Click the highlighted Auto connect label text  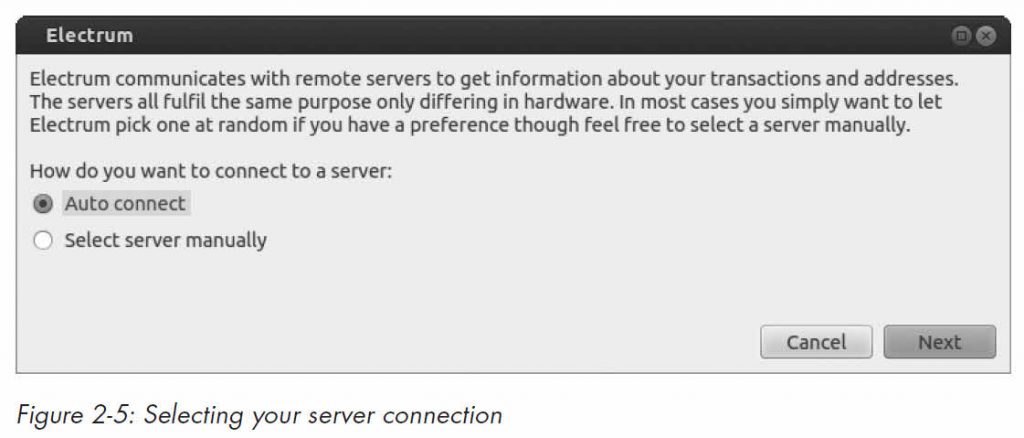[125, 204]
